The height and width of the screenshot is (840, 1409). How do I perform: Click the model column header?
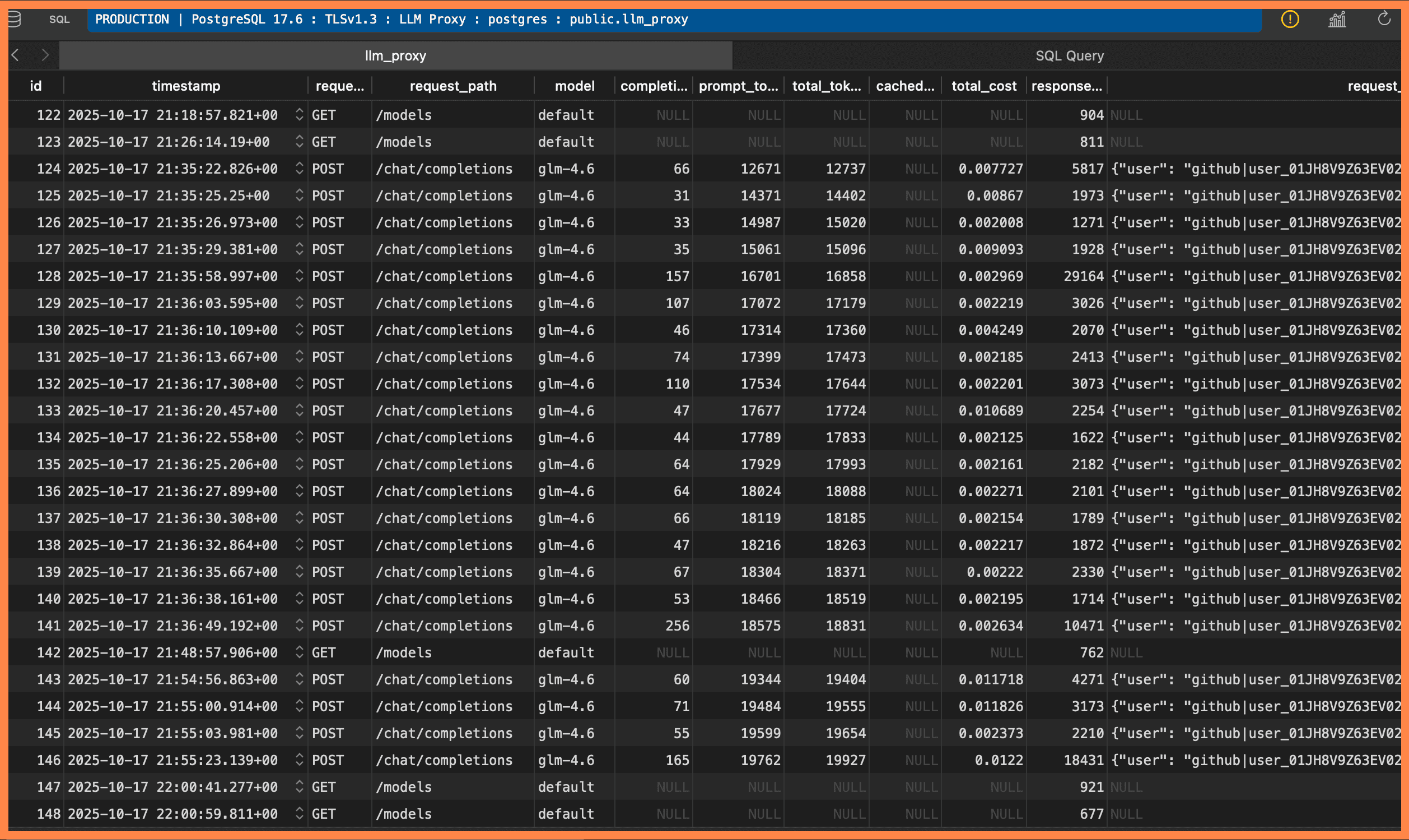(x=574, y=86)
